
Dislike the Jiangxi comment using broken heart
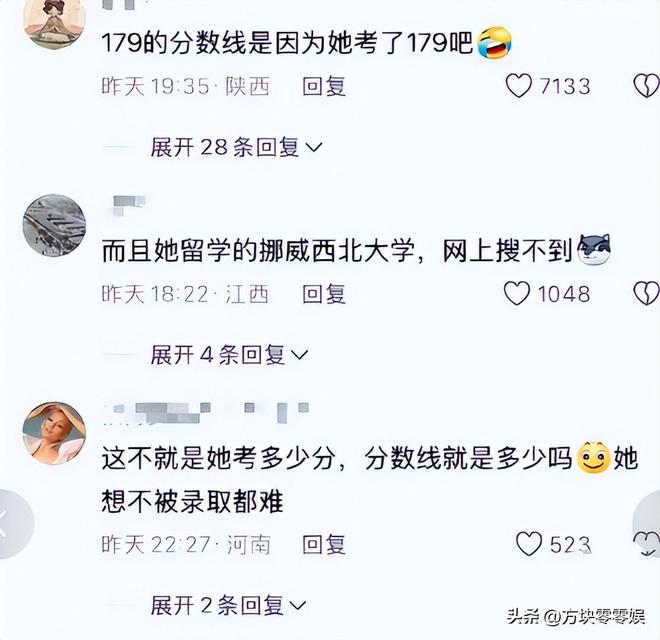[x=647, y=293]
